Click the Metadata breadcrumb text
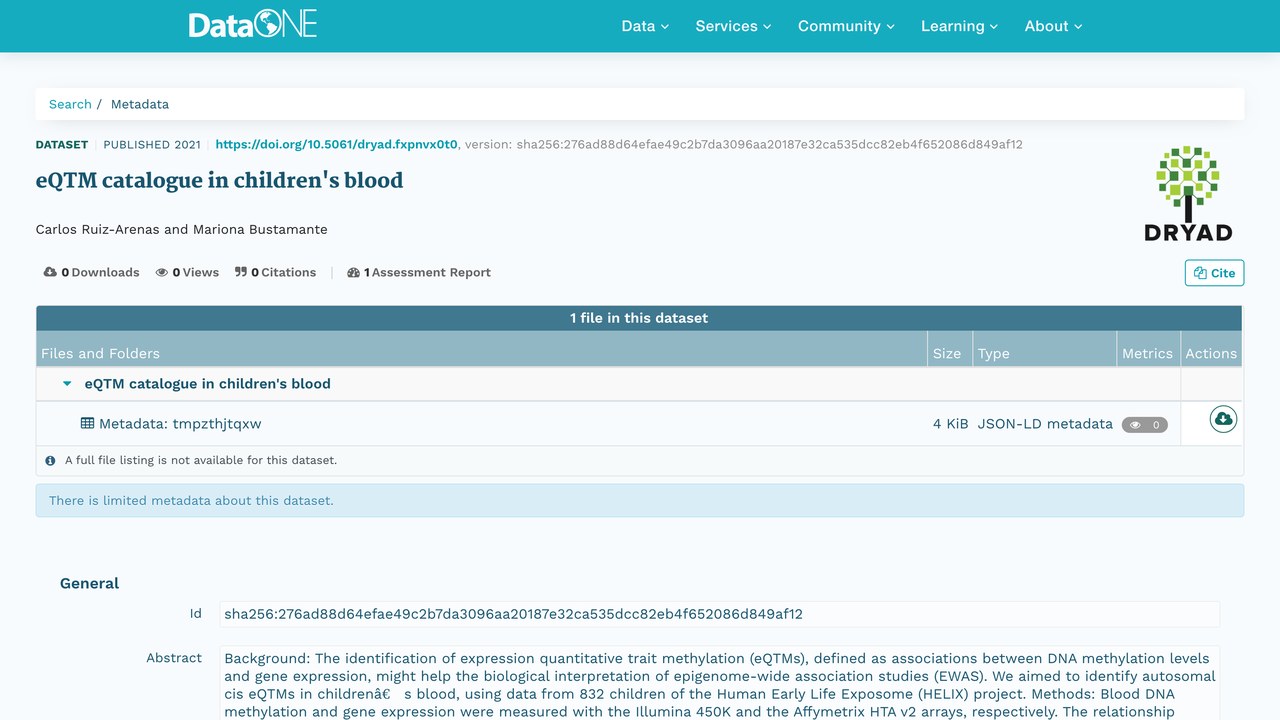This screenshot has height=720, width=1280. [140, 104]
